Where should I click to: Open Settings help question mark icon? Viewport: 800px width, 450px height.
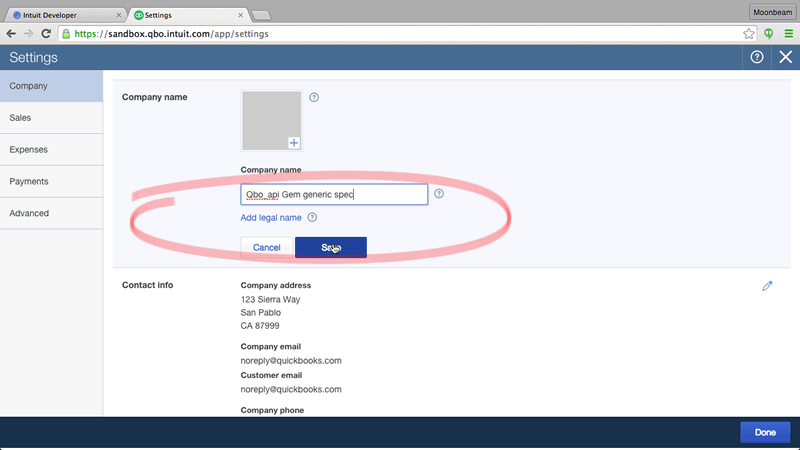(x=757, y=57)
